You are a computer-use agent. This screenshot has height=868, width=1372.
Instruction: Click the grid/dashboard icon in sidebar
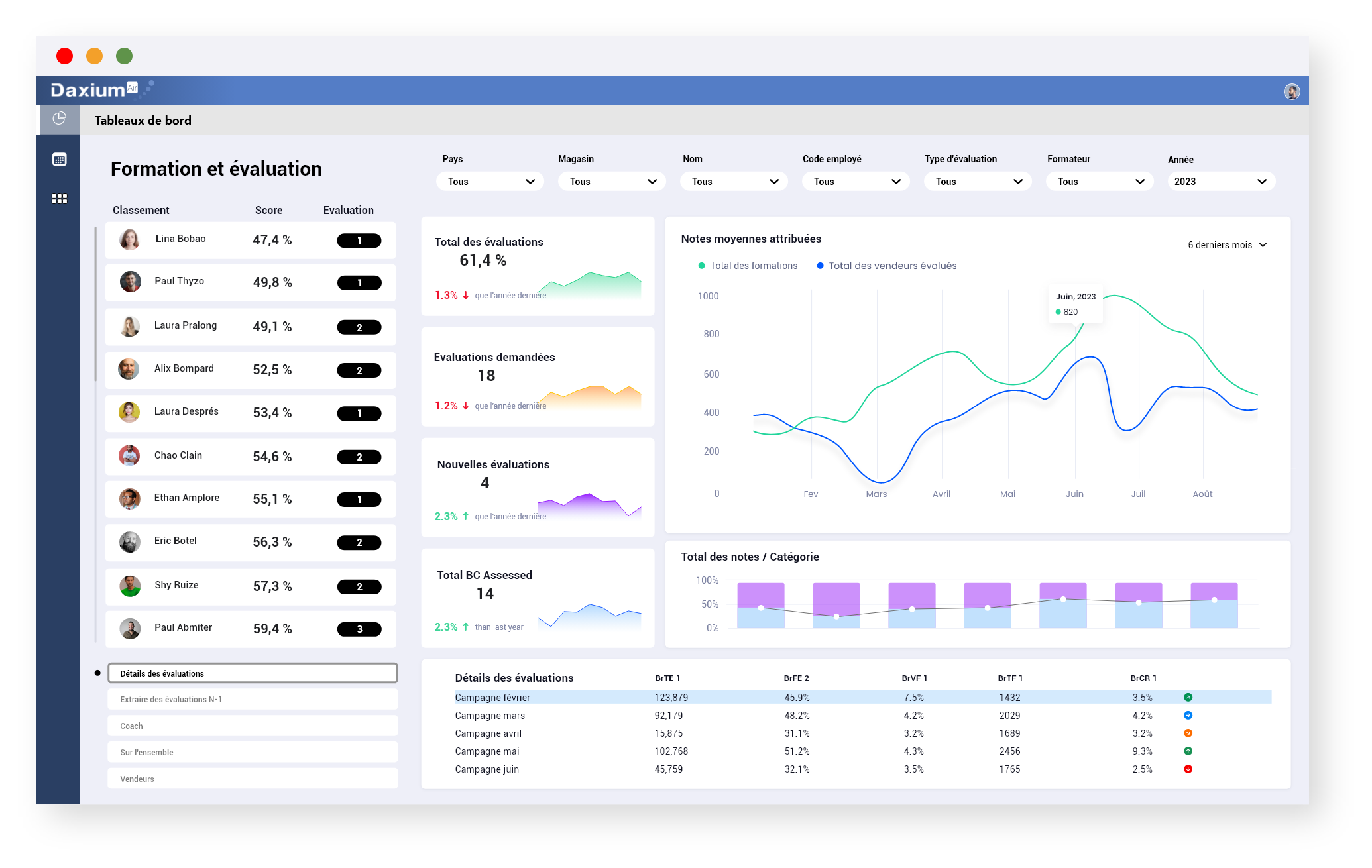point(58,197)
